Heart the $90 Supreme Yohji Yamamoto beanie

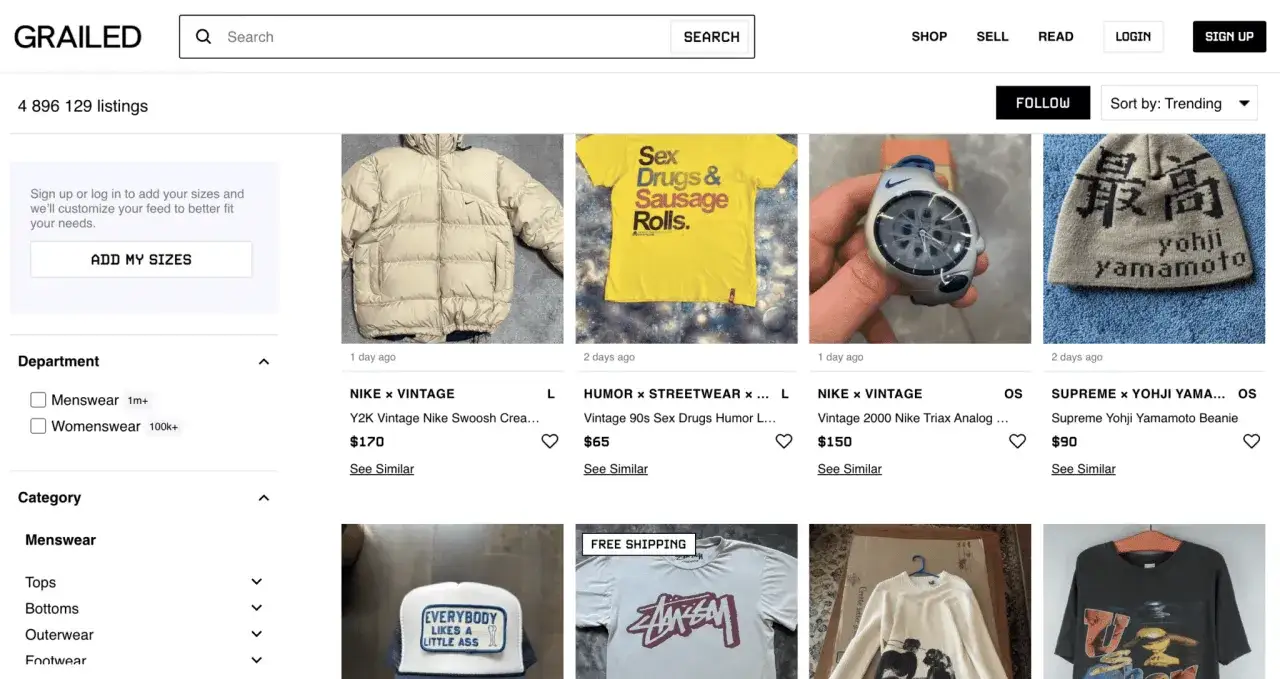(x=1251, y=441)
